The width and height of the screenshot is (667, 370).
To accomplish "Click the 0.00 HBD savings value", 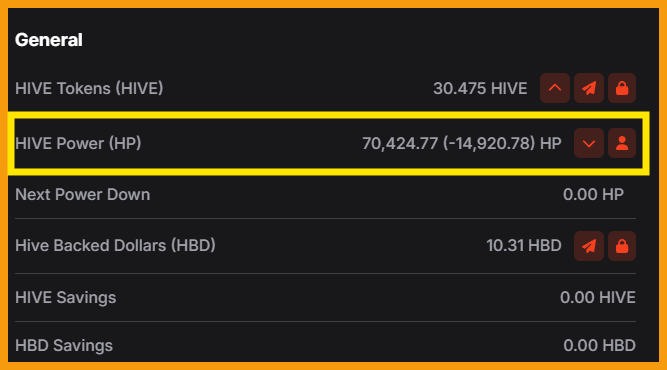I will coord(599,345).
